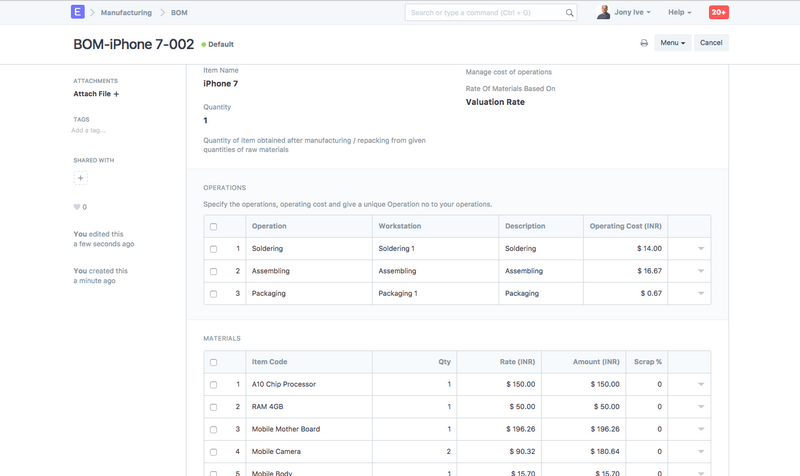Screen dimensions: 800x476
Task: Click the search magnifier icon
Action: click(x=570, y=13)
